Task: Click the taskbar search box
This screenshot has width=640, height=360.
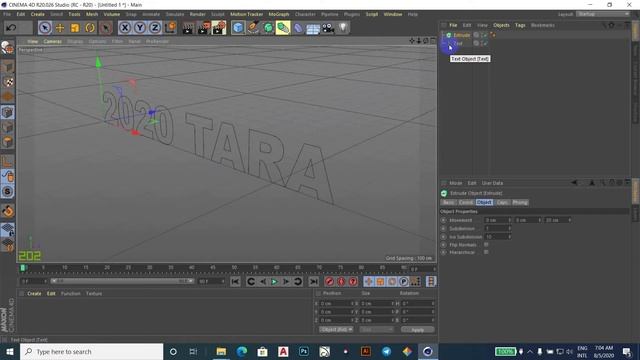Action: [x=91, y=351]
